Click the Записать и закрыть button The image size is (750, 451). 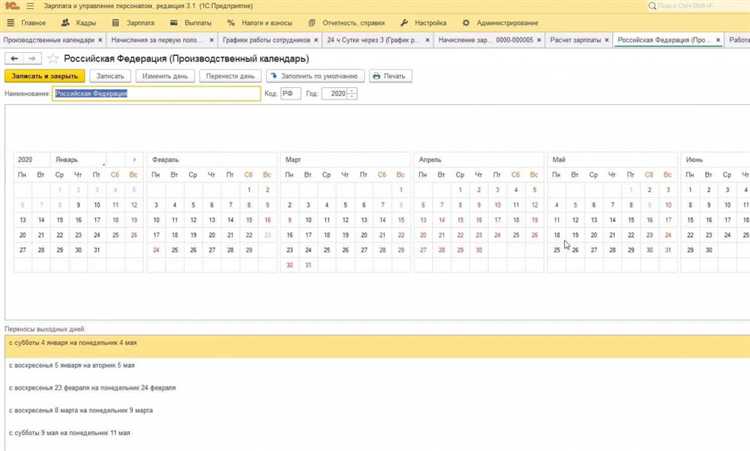coord(44,76)
